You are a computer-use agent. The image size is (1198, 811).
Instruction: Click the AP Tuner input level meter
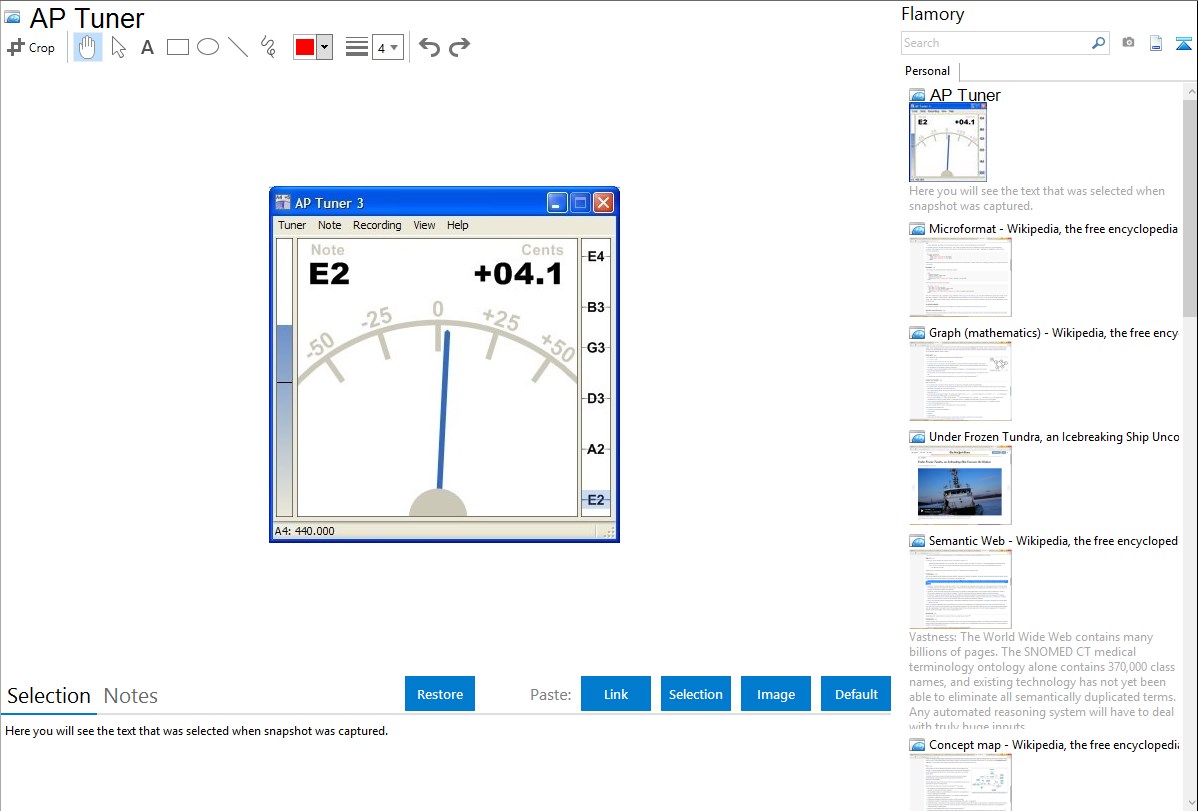click(x=284, y=378)
